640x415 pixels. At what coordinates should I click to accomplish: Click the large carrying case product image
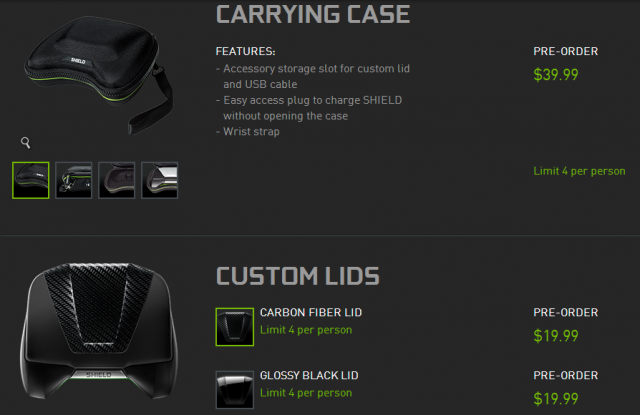[98, 75]
